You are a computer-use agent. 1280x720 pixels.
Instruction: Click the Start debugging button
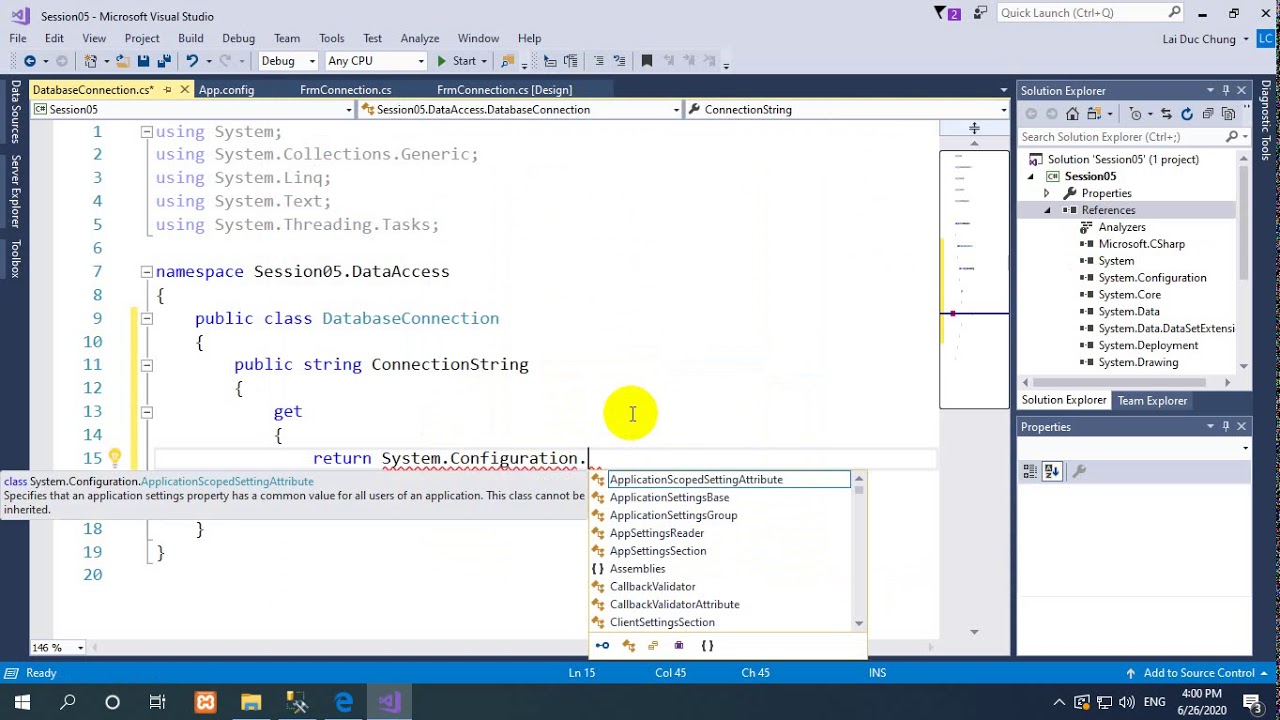(x=457, y=61)
